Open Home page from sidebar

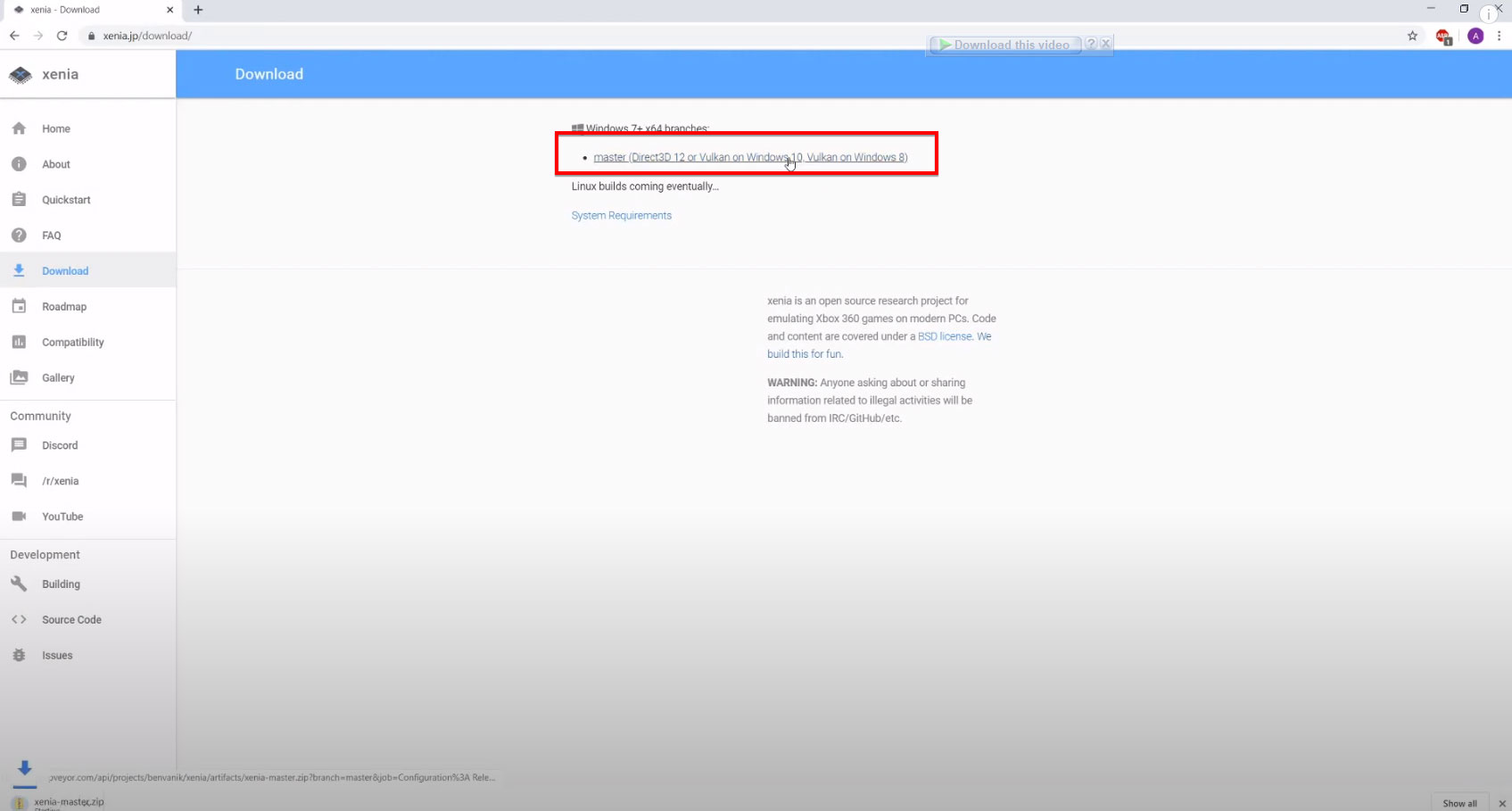(x=56, y=128)
